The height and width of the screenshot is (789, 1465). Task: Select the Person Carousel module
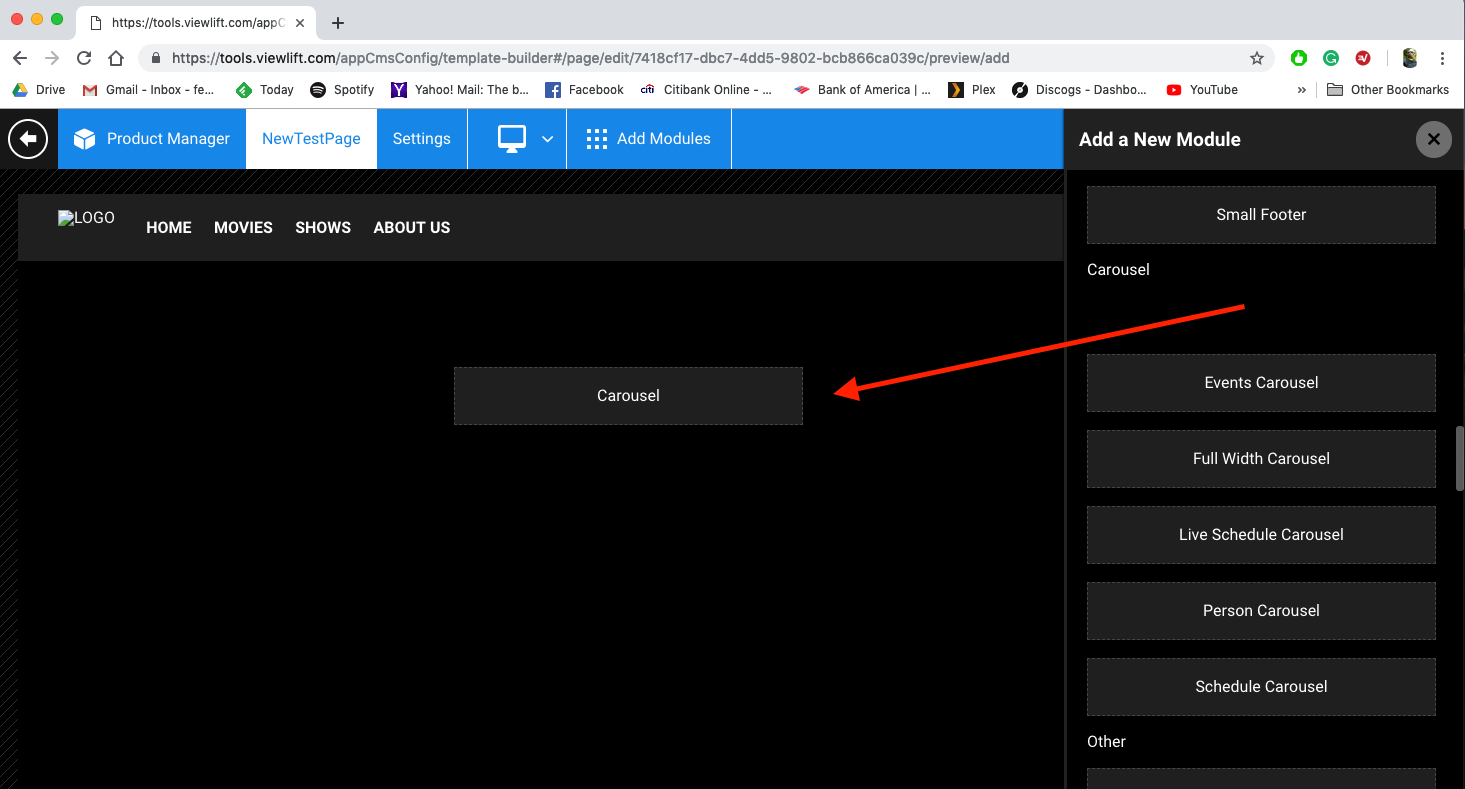[1261, 611]
